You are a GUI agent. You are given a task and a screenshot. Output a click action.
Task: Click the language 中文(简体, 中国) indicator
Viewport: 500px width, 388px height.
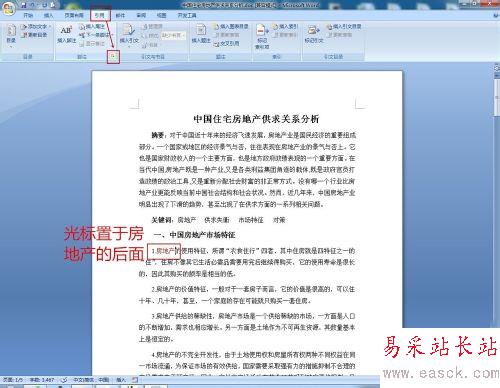tap(91, 380)
